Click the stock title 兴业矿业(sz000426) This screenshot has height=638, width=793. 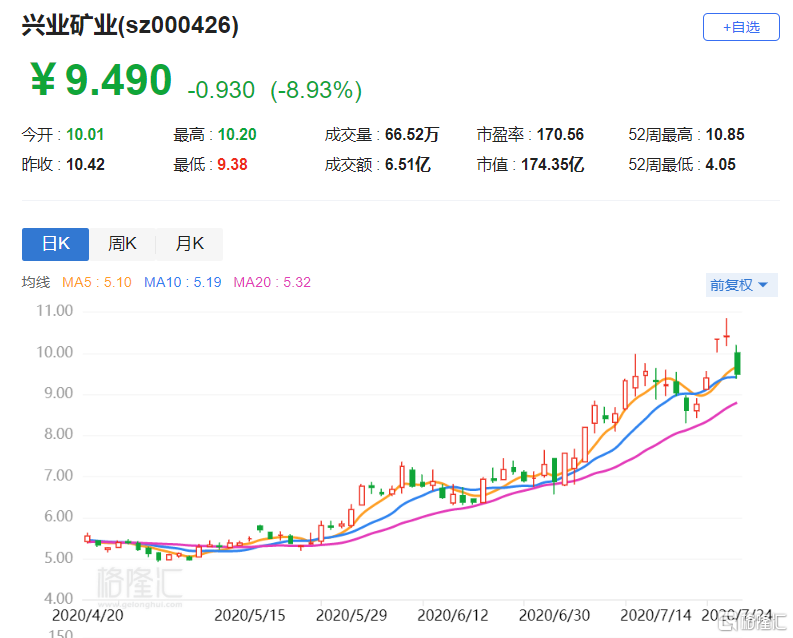pyautogui.click(x=130, y=25)
